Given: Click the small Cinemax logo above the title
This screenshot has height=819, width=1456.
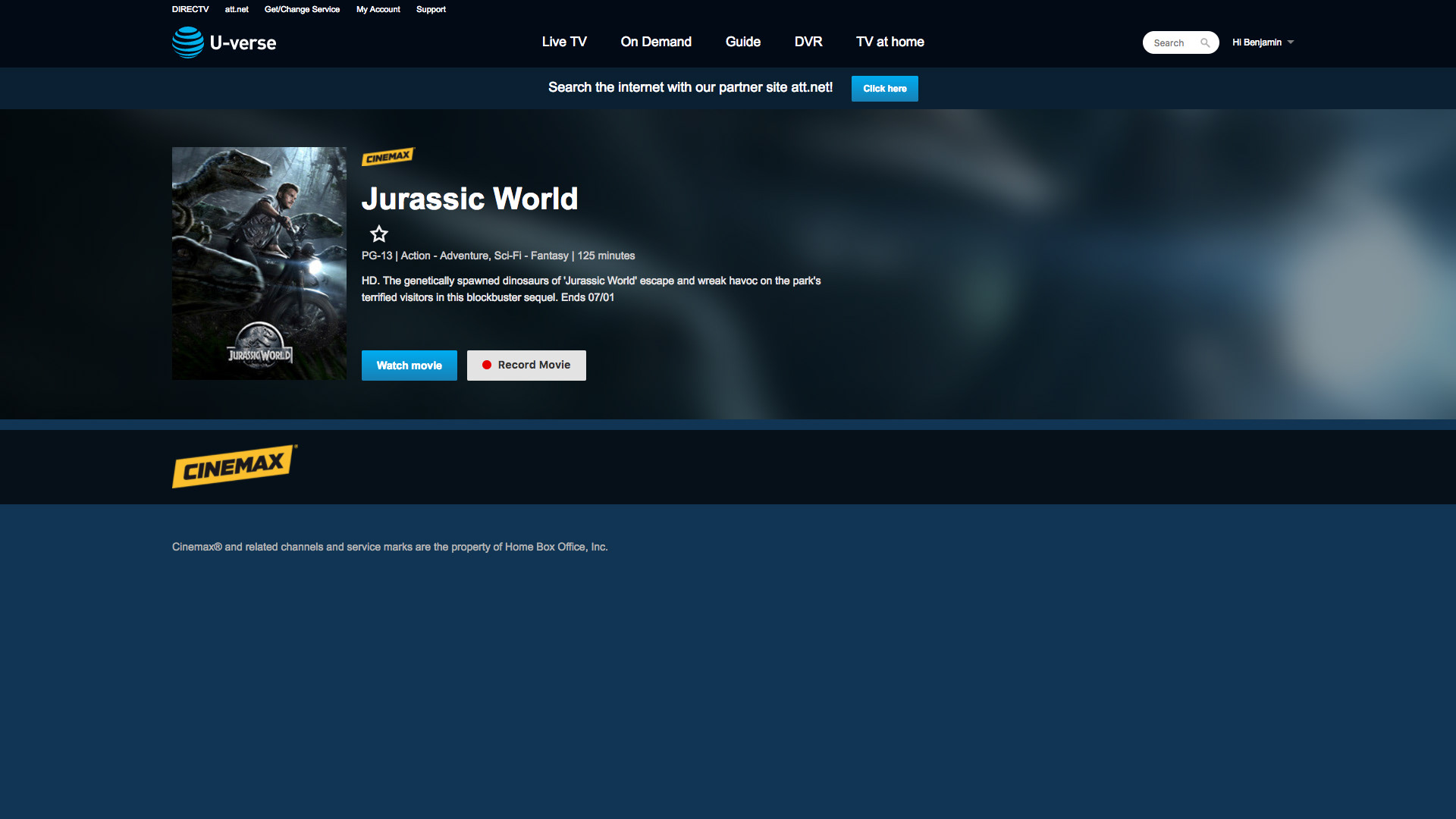Looking at the screenshot, I should (388, 156).
